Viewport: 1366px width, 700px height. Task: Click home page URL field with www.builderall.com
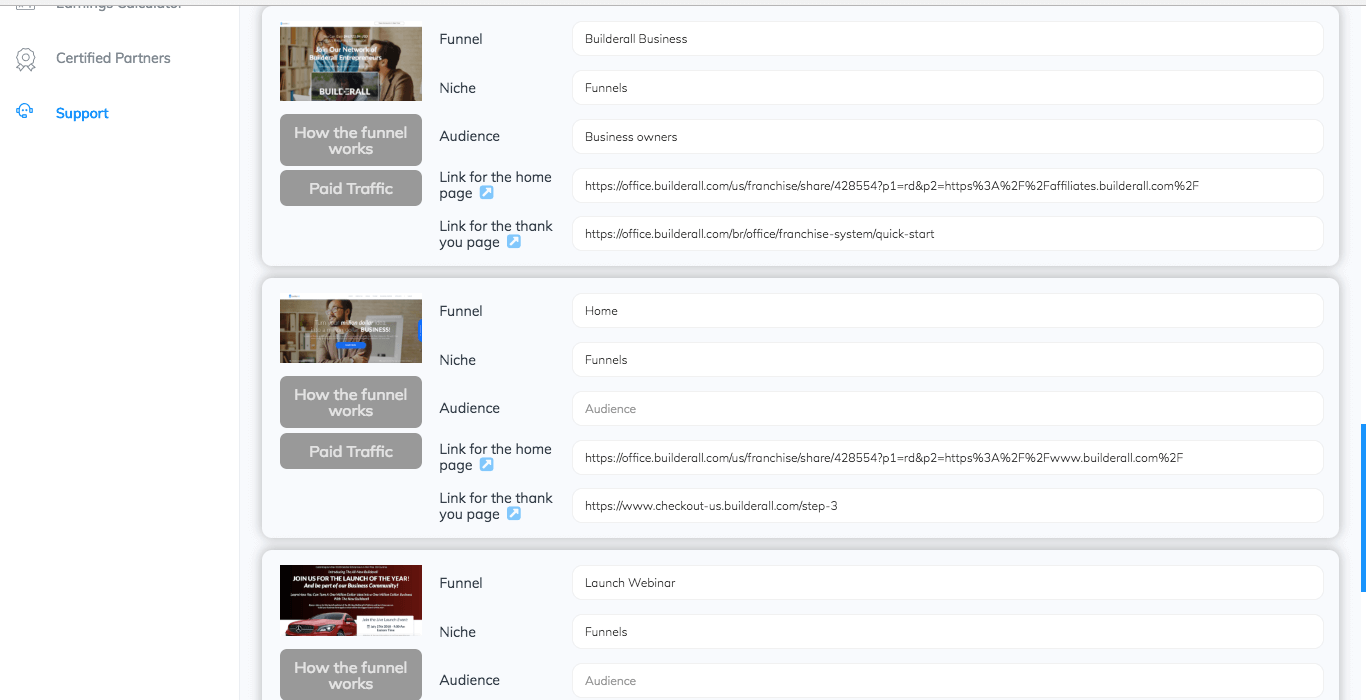pyautogui.click(x=948, y=458)
